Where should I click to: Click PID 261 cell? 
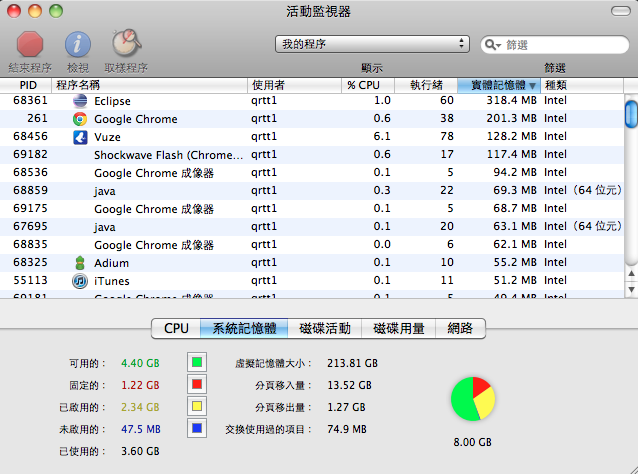(x=37, y=118)
